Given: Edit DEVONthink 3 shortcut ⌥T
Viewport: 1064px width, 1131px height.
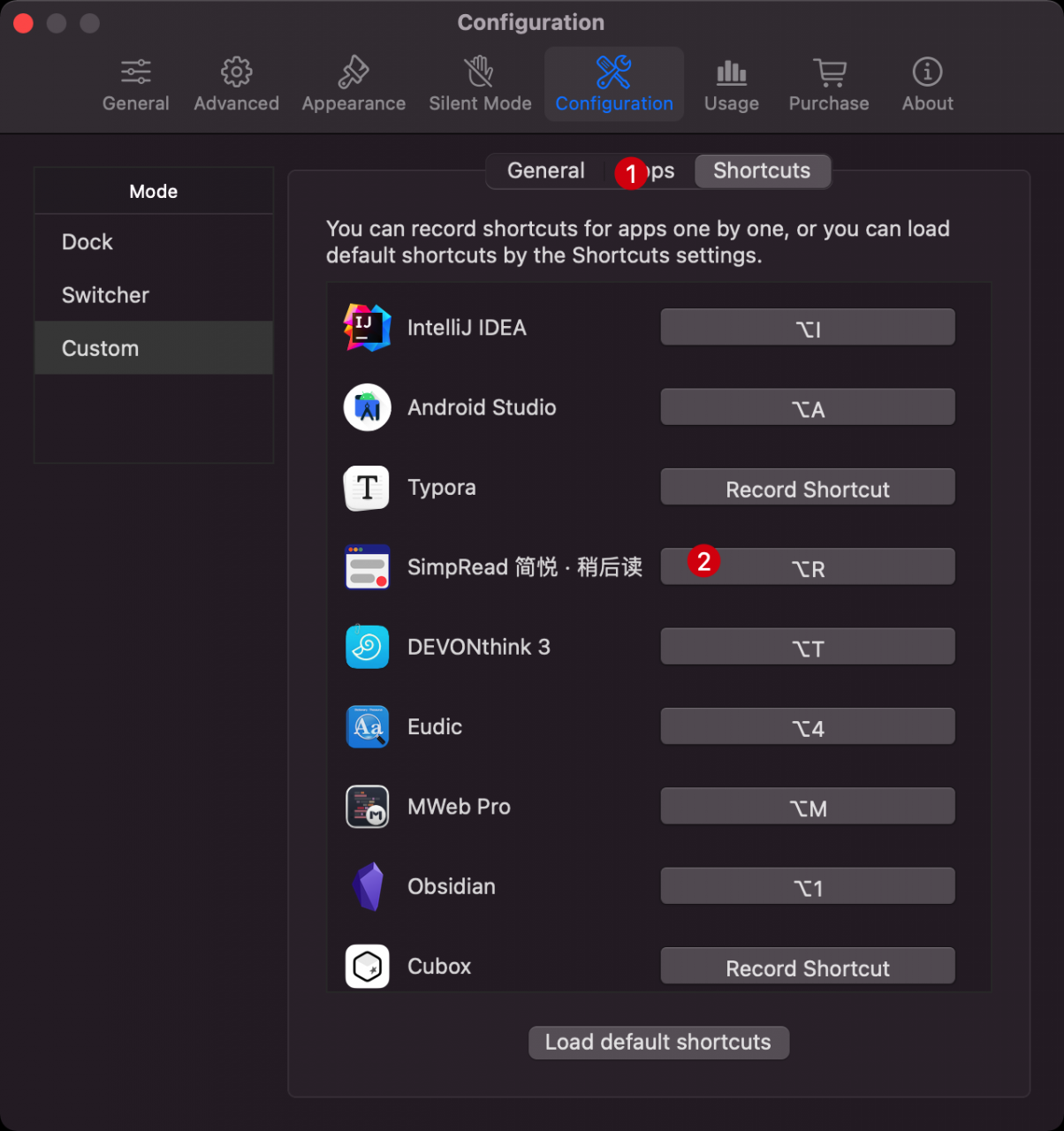Looking at the screenshot, I should (808, 647).
